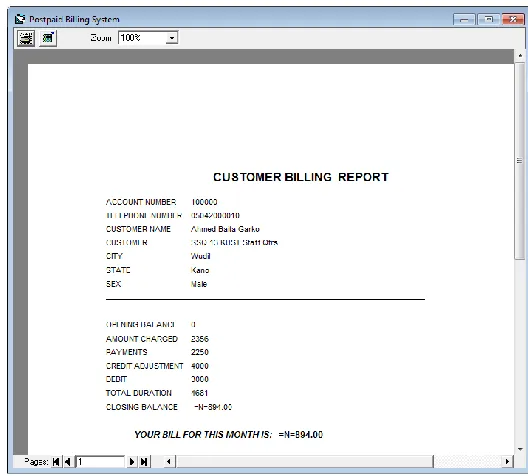Click YOUR BILL FOR THIS MONTH IS text
528x476 pixels.
(203, 435)
